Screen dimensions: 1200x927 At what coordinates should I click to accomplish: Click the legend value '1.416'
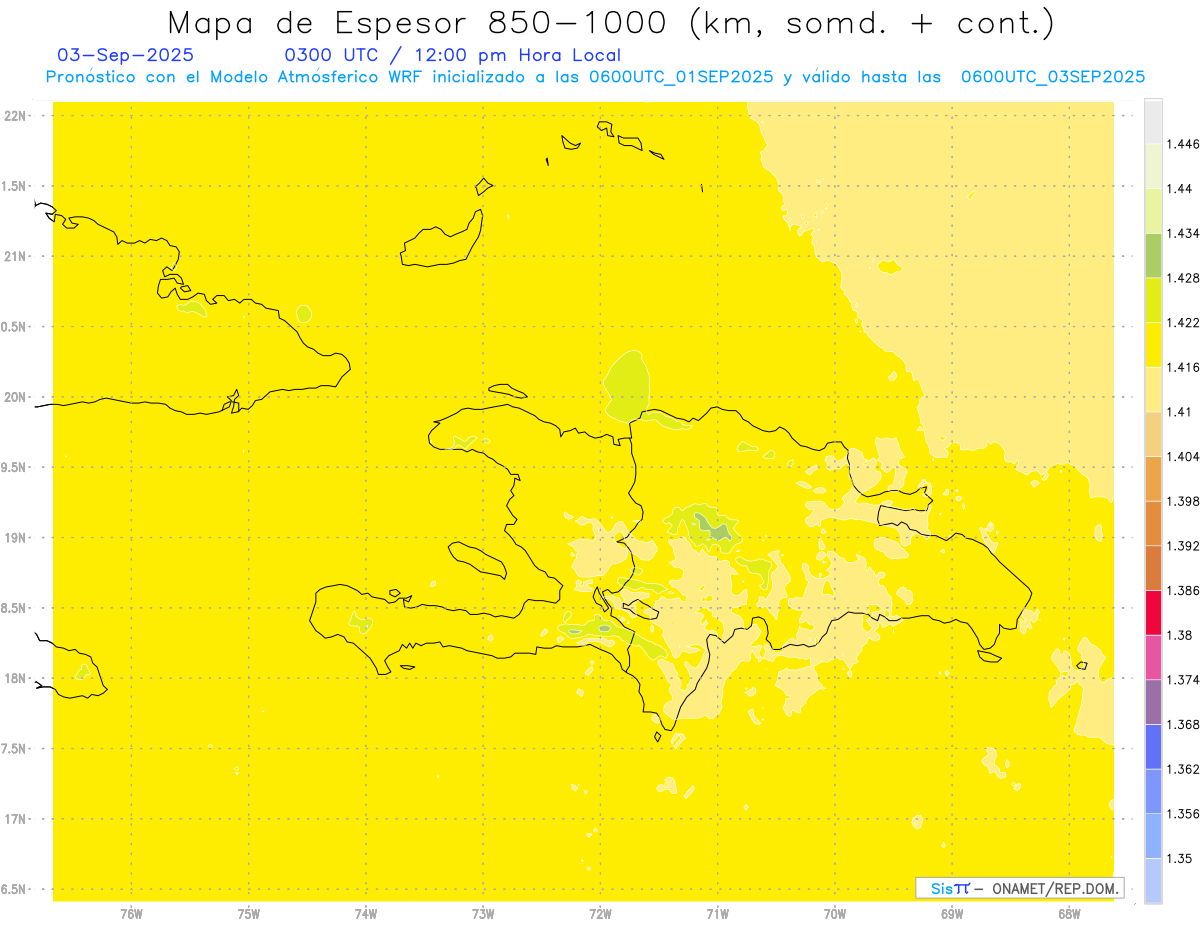coord(1184,368)
